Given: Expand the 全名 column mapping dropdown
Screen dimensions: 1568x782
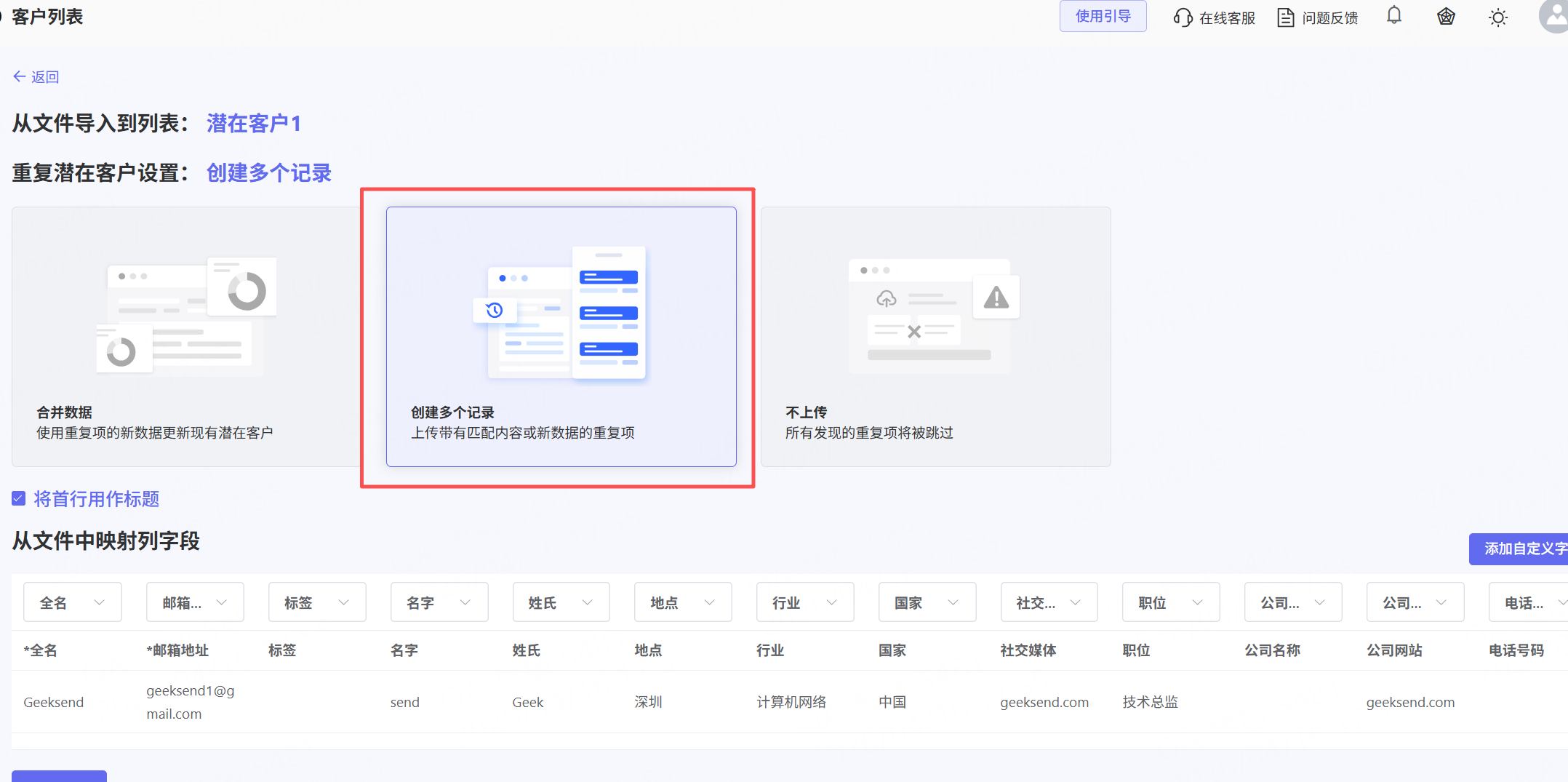Looking at the screenshot, I should point(72,602).
